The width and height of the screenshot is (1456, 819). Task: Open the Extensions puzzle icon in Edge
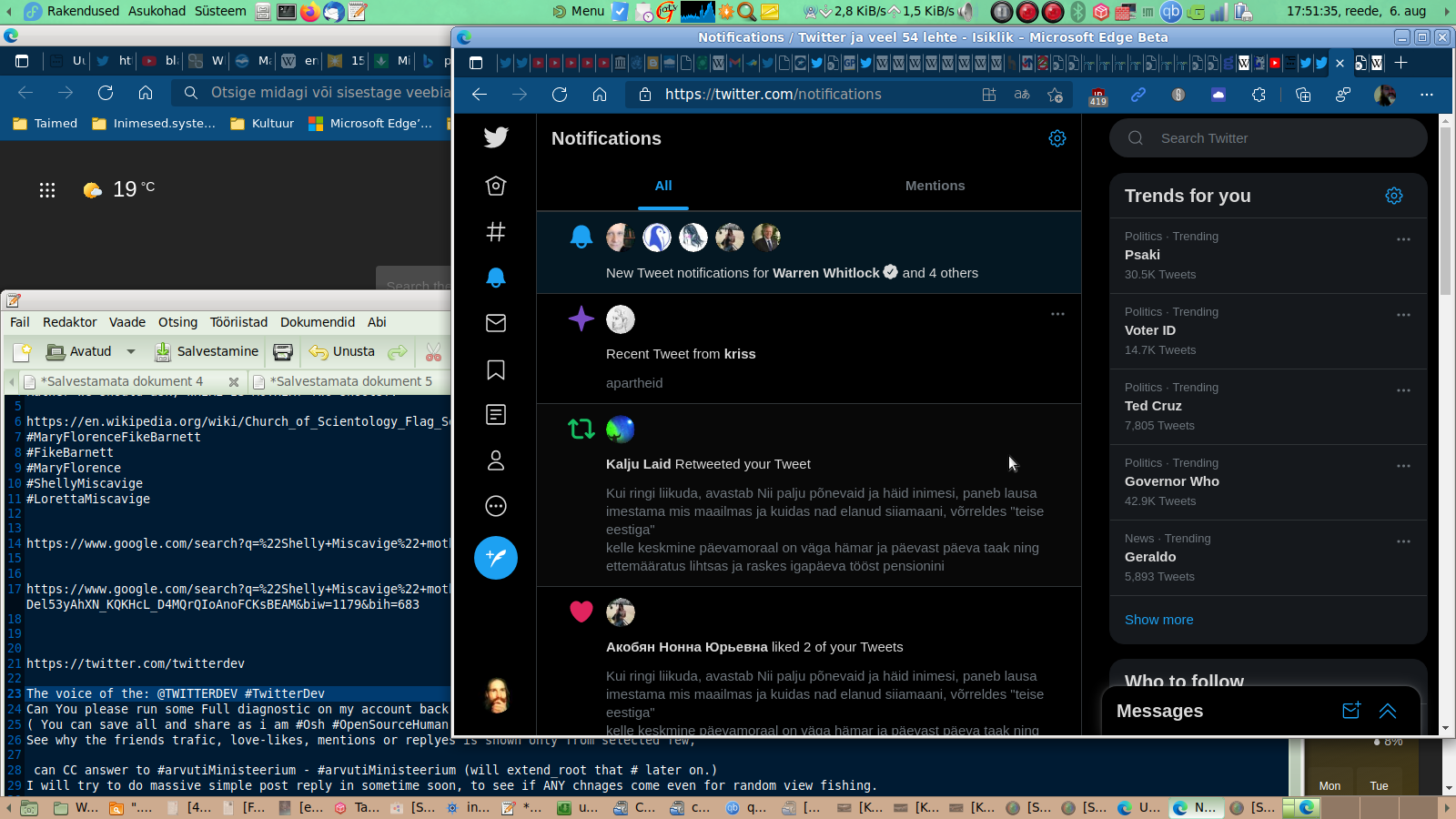1259,94
